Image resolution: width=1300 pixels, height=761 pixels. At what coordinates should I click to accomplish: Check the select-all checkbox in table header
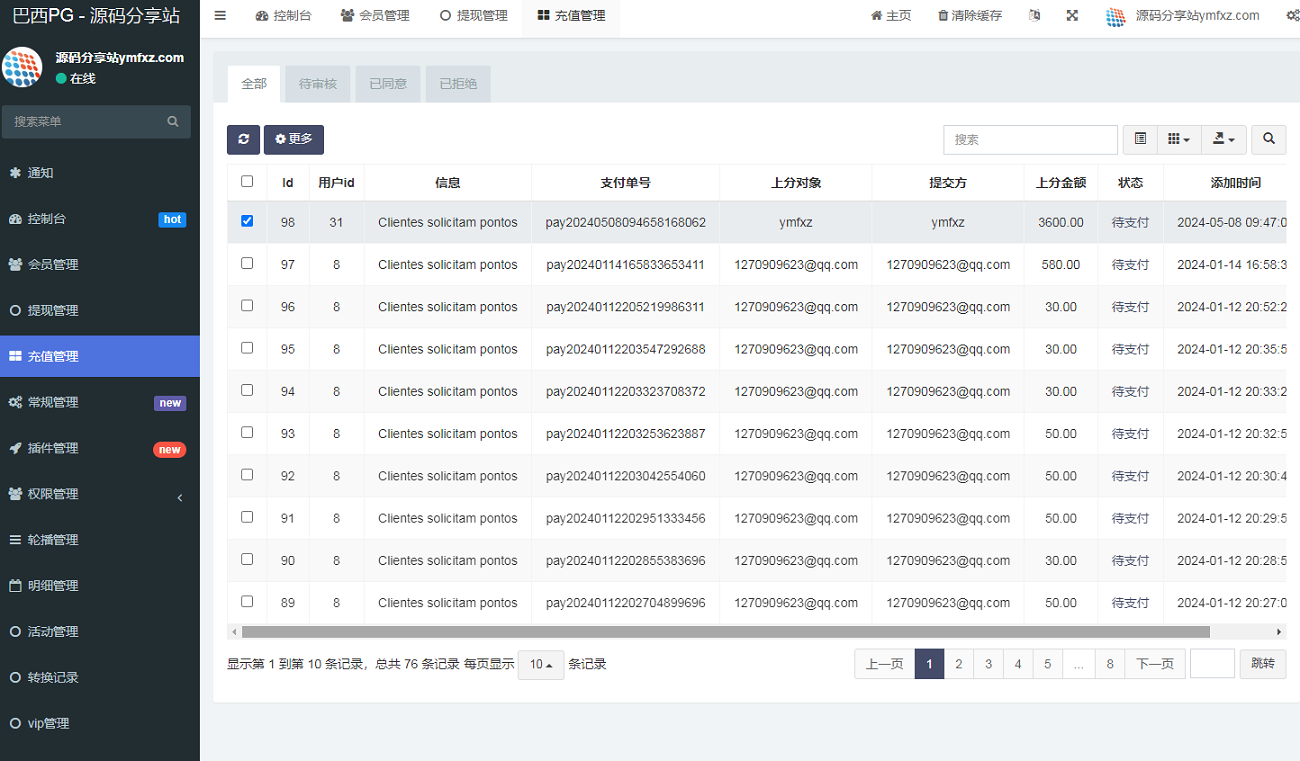247,182
